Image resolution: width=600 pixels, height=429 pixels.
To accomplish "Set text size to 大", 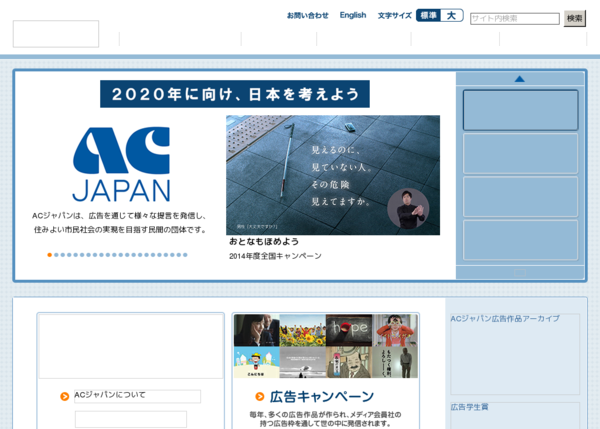I will [452, 15].
